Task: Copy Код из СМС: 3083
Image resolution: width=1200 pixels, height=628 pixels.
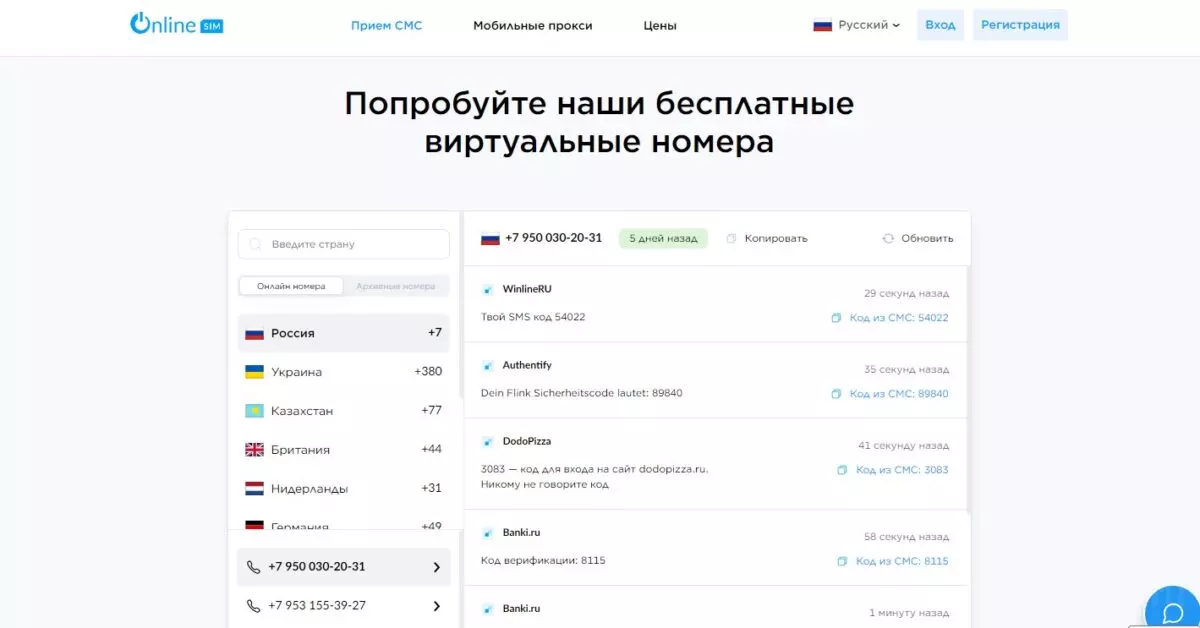Action: click(x=902, y=470)
